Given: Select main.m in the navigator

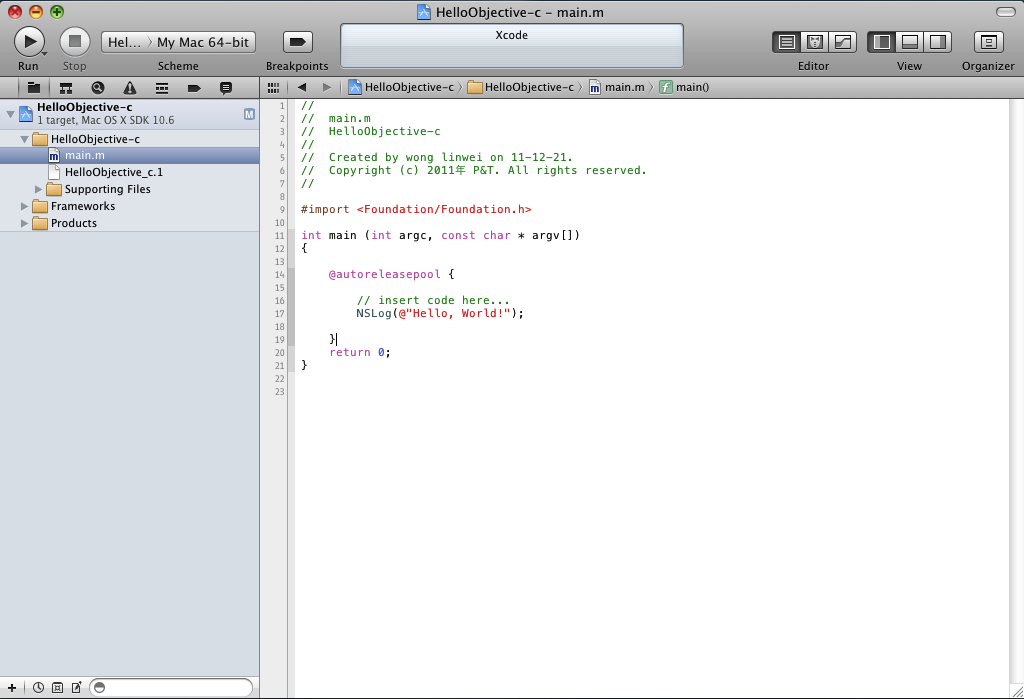Looking at the screenshot, I should click(129, 155).
